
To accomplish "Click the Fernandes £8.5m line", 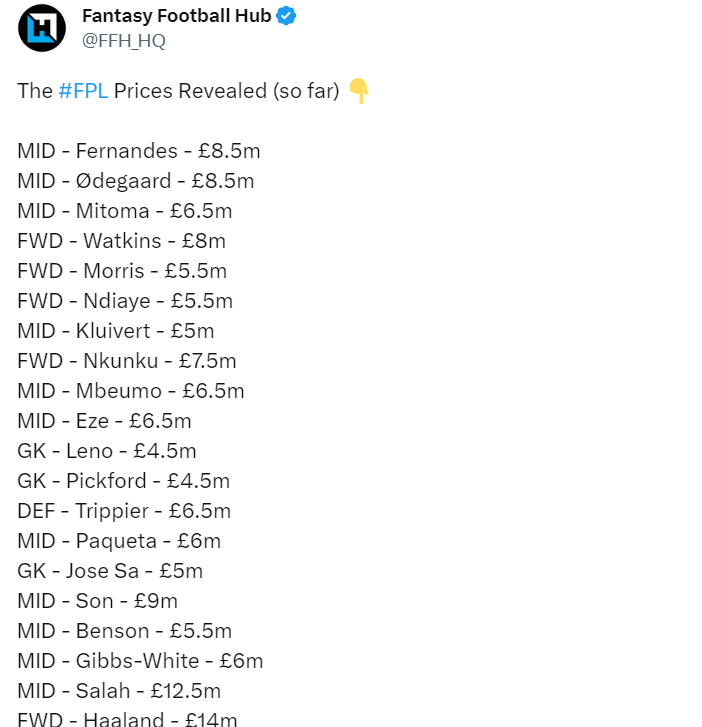I will pos(139,151).
